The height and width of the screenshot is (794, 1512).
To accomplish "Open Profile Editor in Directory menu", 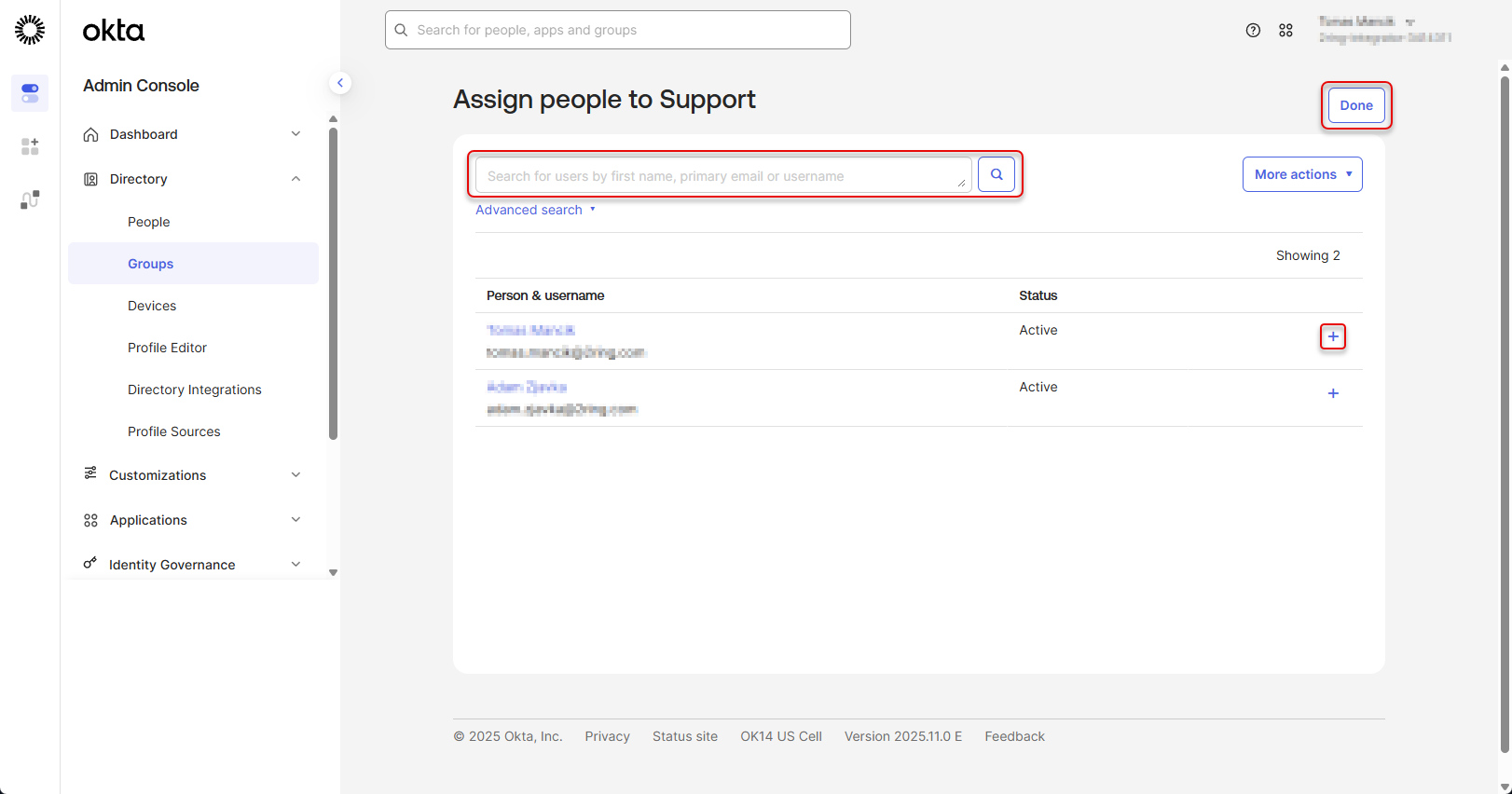I will (168, 348).
